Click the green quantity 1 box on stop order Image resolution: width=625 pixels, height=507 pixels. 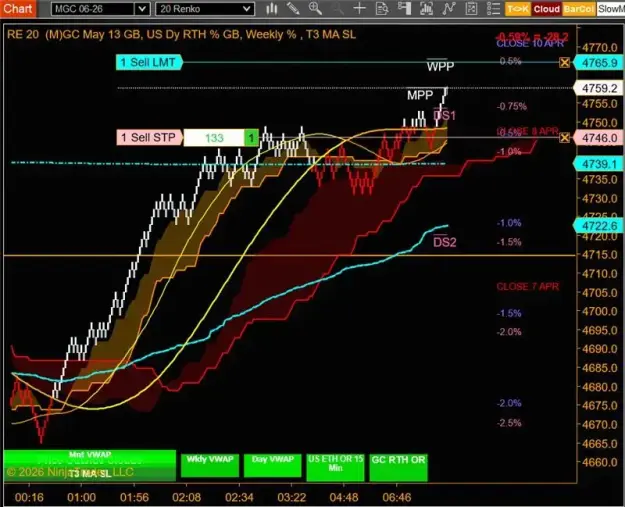point(251,138)
